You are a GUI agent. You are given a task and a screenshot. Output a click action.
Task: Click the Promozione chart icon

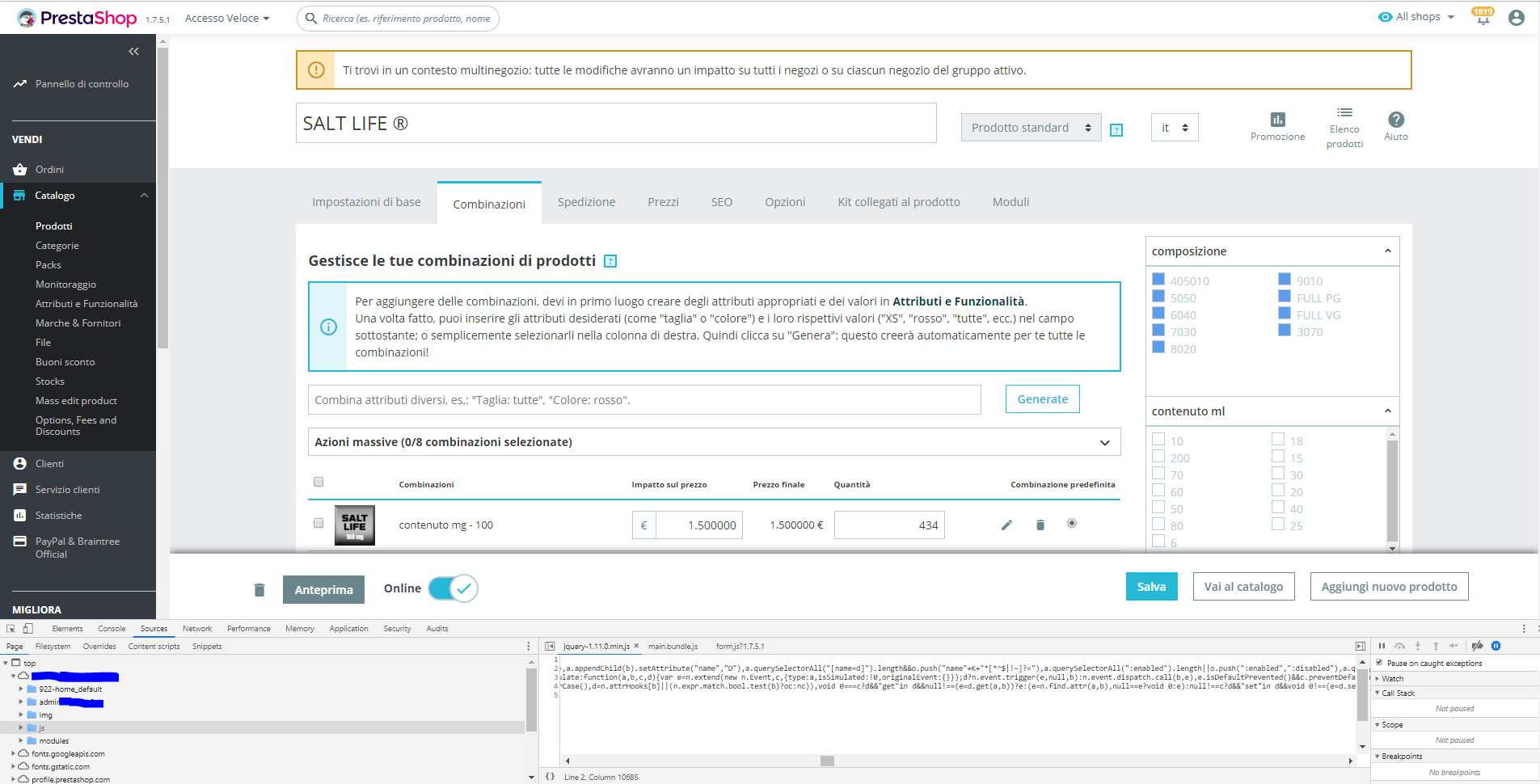click(x=1277, y=120)
